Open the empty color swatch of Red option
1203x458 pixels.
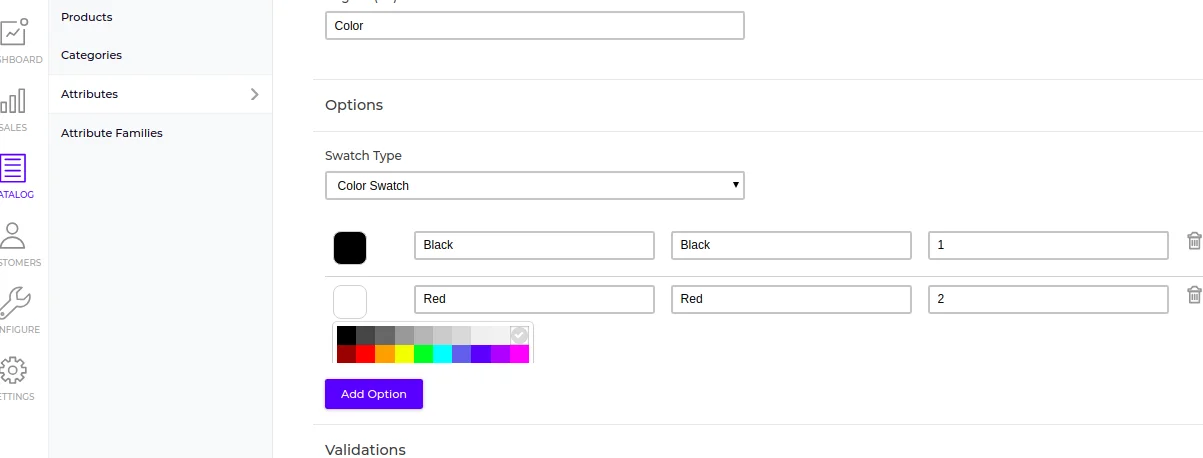coord(350,302)
